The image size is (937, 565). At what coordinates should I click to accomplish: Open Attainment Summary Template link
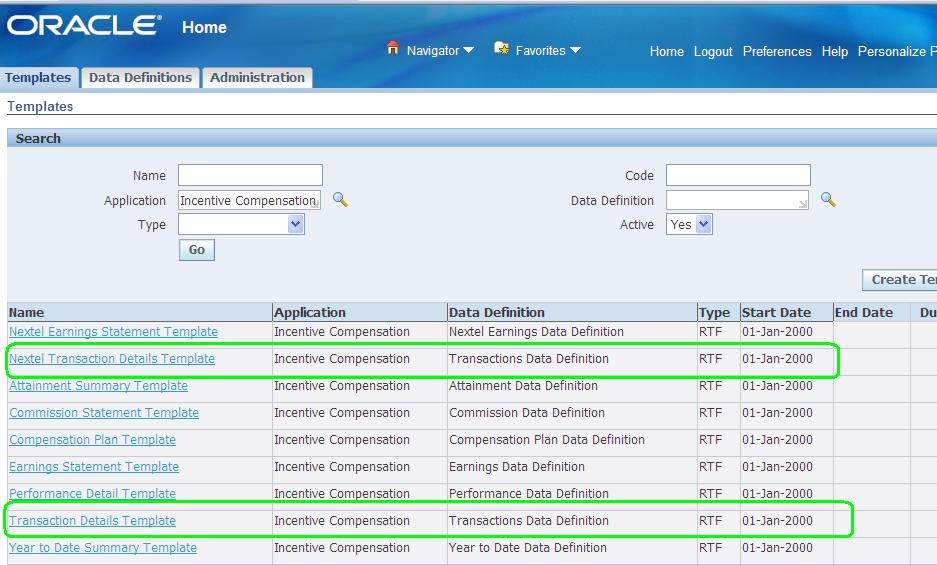pyautogui.click(x=99, y=386)
